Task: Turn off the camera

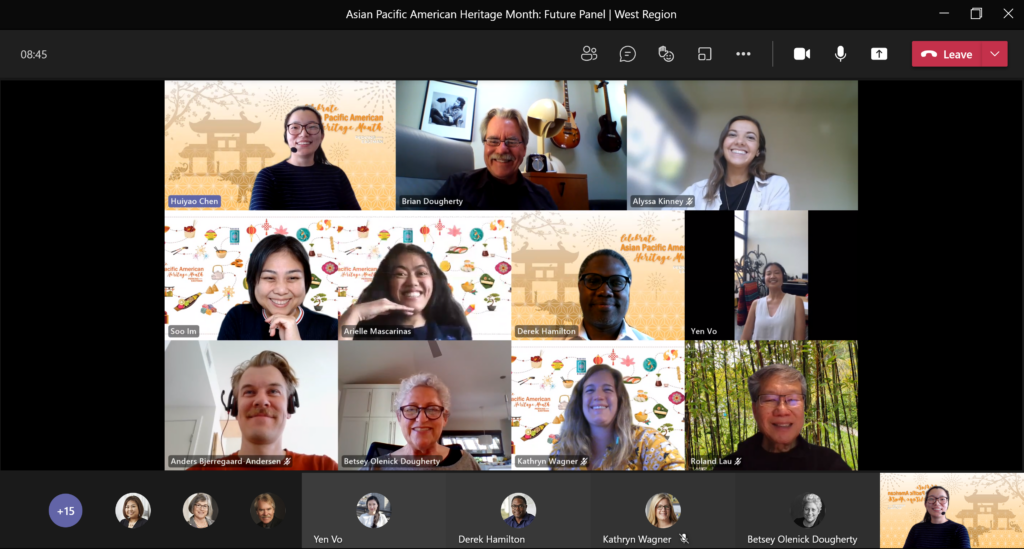Action: pos(802,54)
